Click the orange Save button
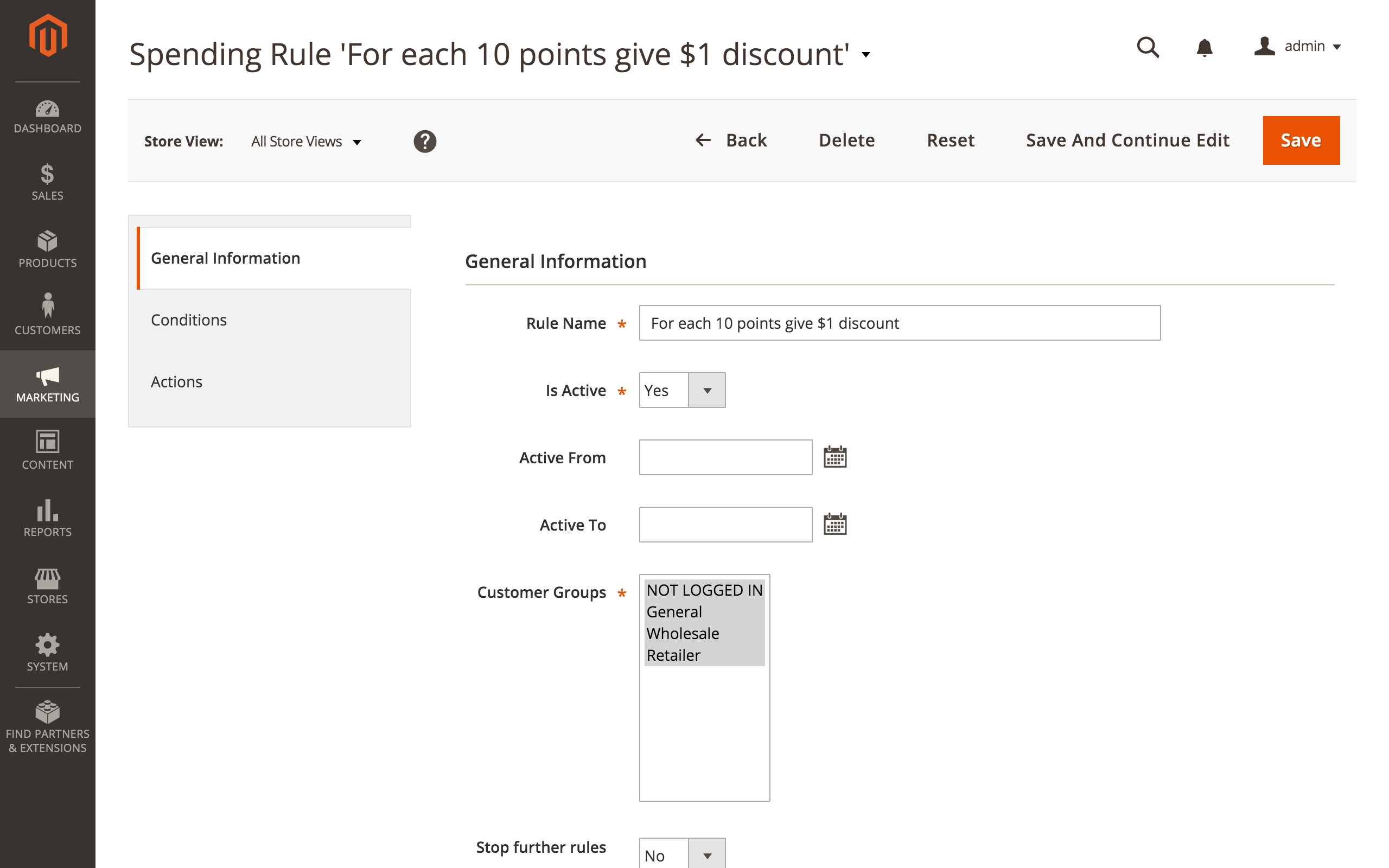The image size is (1389, 868). click(x=1301, y=141)
